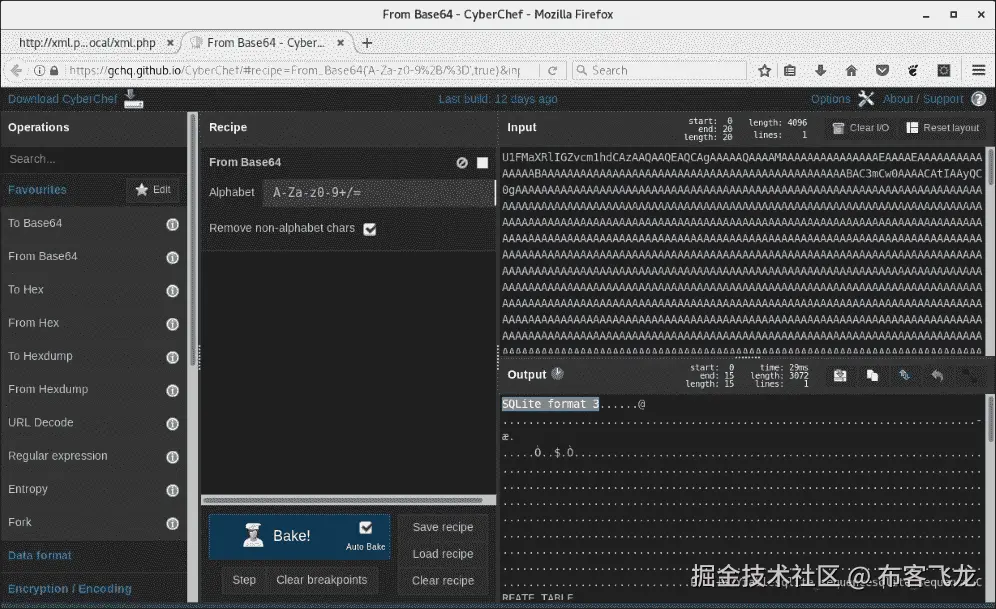The height and width of the screenshot is (609, 996).
Task: Click Clear breakpoints button
Action: [x=321, y=580]
